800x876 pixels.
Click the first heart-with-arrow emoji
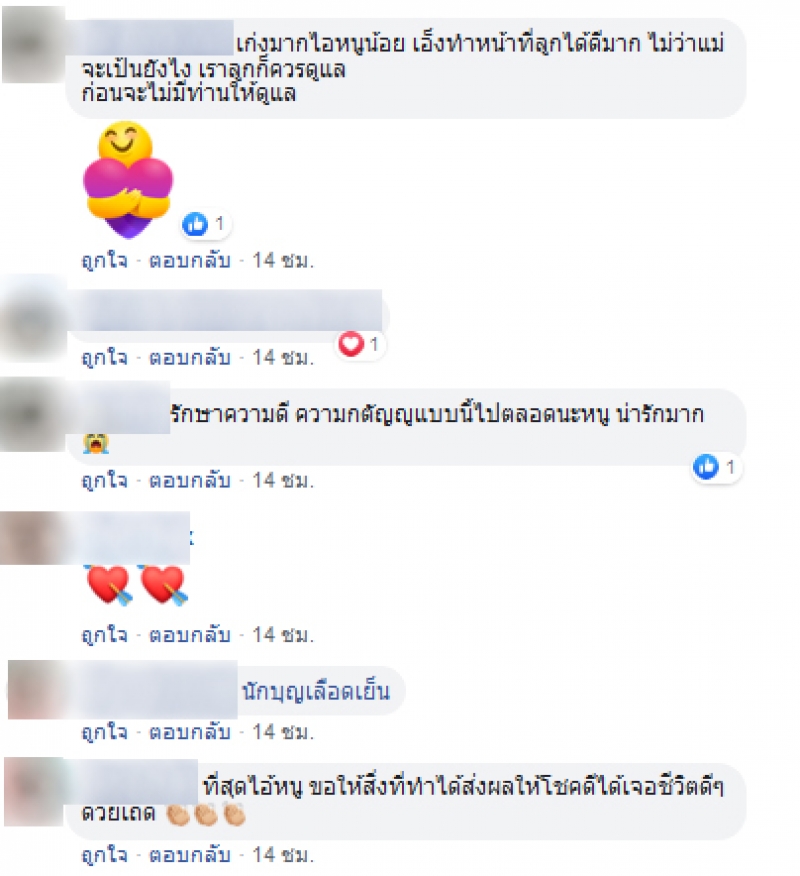tap(109, 585)
